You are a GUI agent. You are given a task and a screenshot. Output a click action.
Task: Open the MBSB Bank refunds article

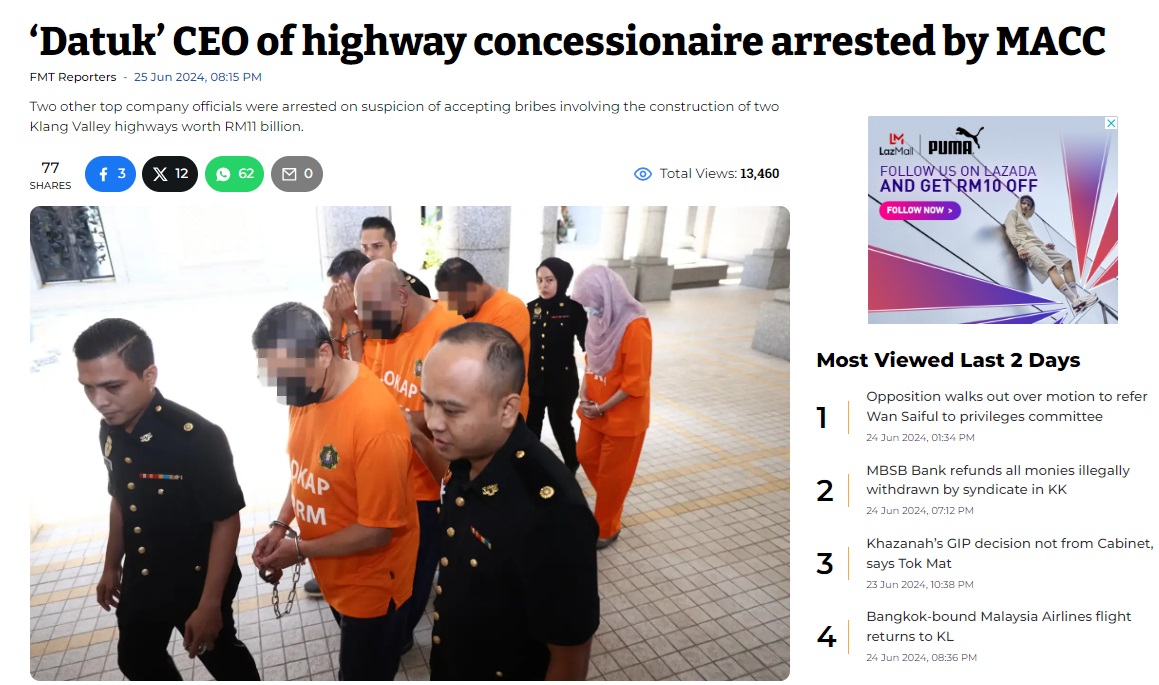[x=998, y=480]
